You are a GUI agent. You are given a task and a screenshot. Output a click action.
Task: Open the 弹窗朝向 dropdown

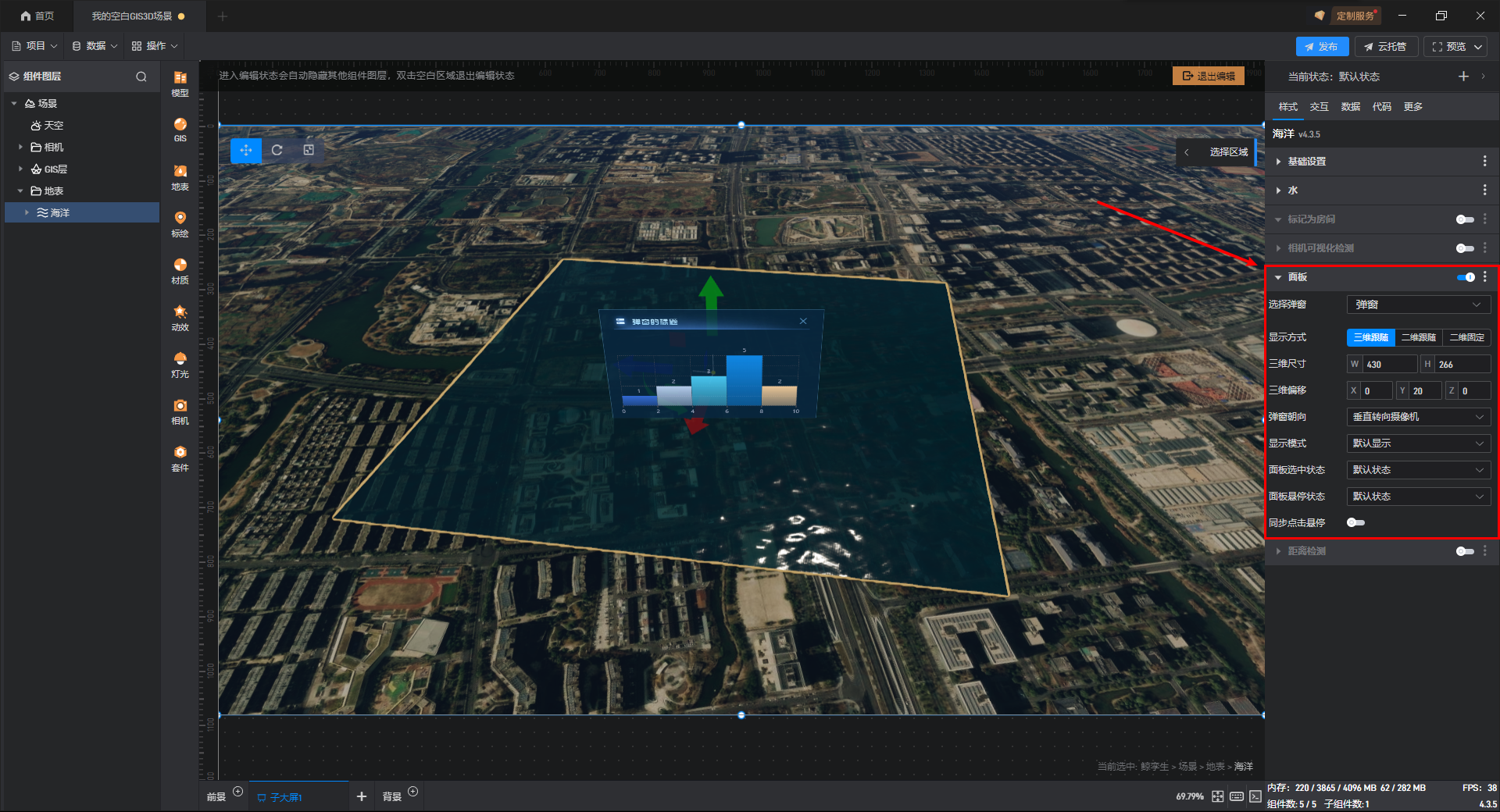pos(1418,417)
